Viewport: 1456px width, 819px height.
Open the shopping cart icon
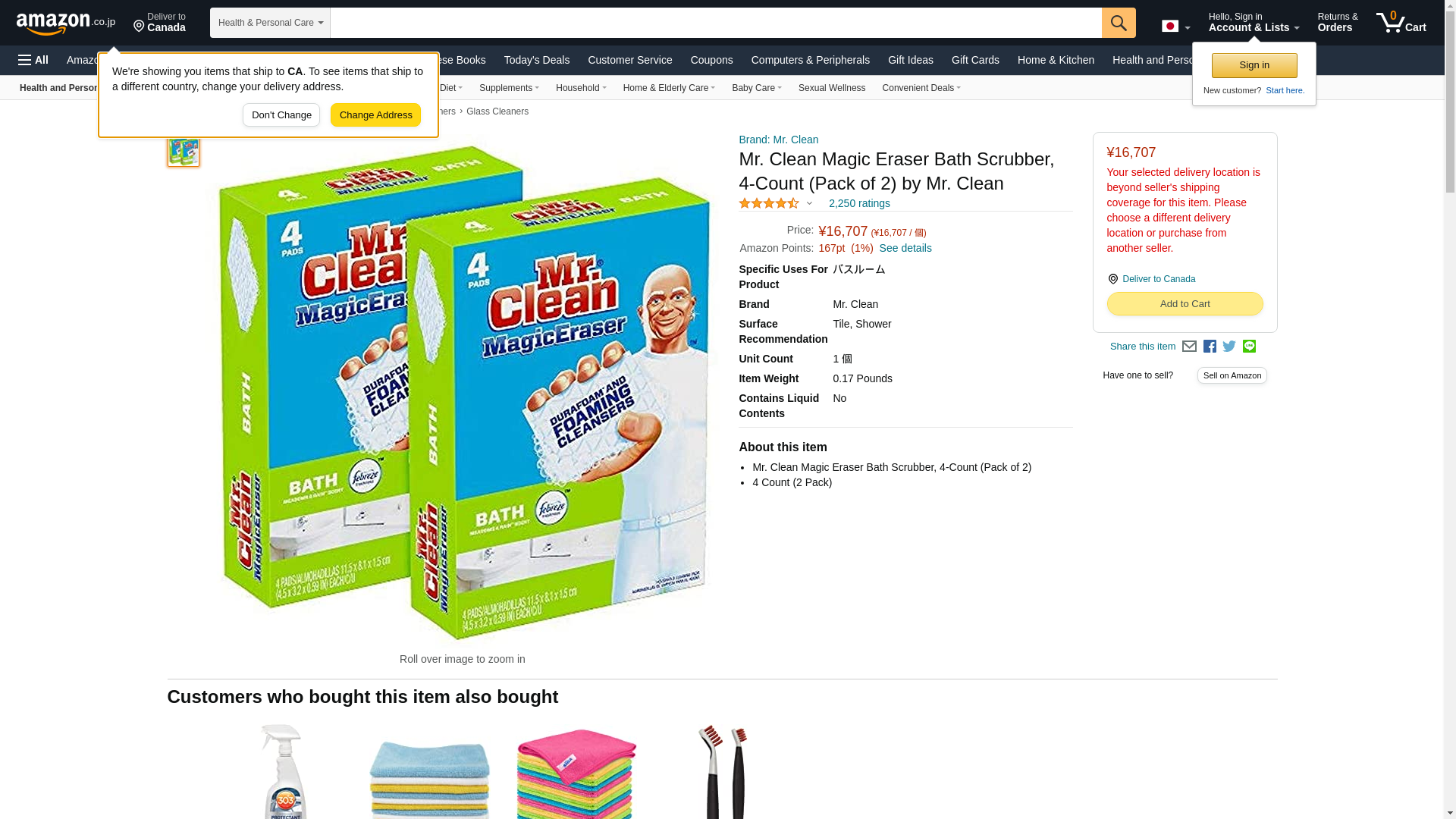[1401, 23]
